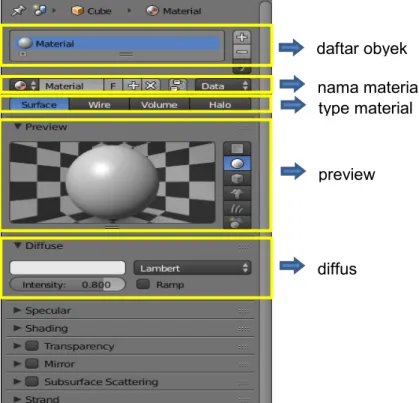Viewport: 419px width, 403px height.
Task: Toggle the F fake user button
Action: point(113,86)
